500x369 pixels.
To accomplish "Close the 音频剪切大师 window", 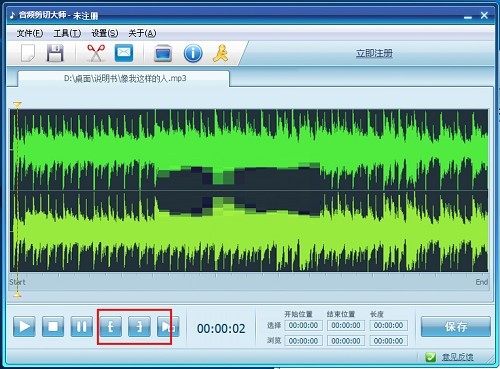I will click(x=484, y=15).
